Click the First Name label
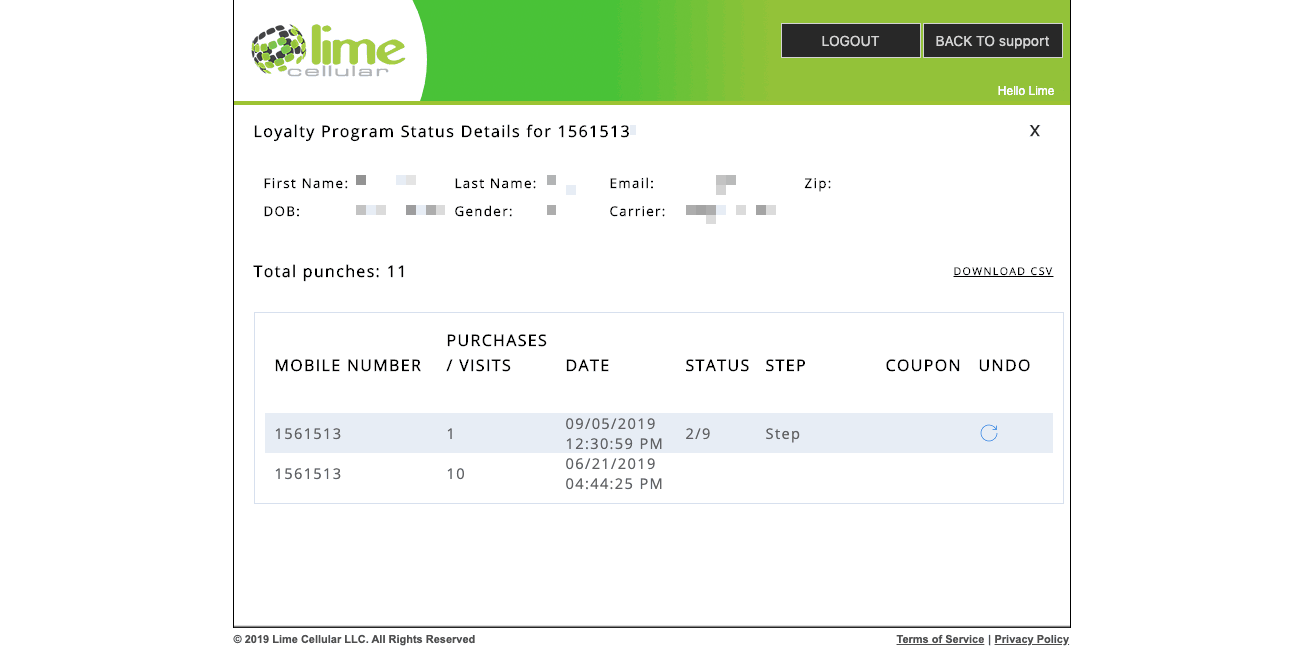1313x649 pixels. point(306,183)
